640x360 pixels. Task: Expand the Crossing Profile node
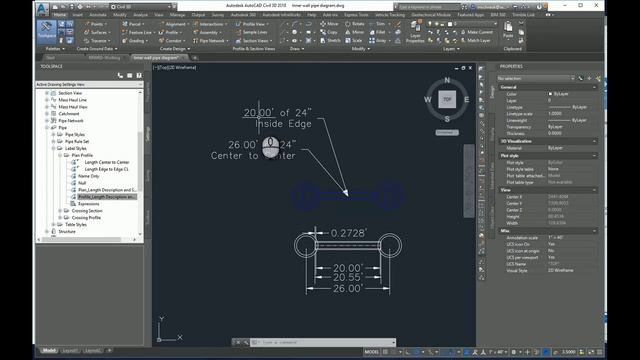pyautogui.click(x=60, y=218)
